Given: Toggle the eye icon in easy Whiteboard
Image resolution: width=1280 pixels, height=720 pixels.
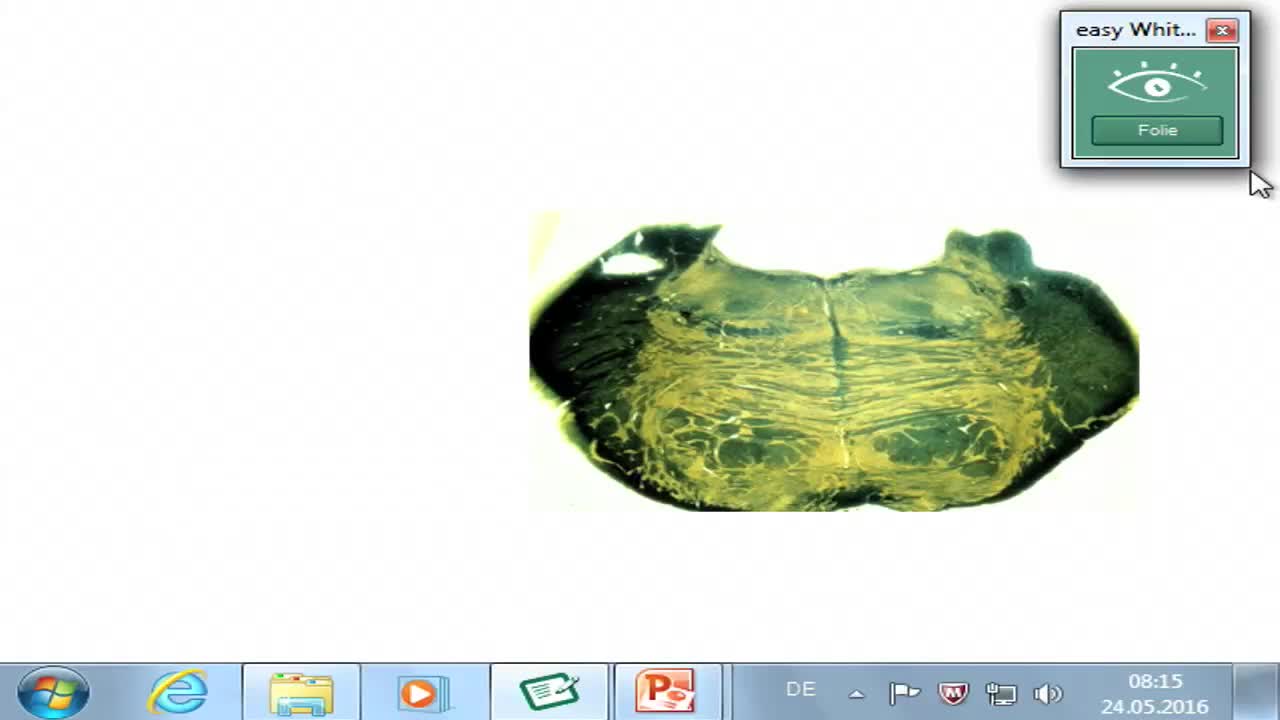Looking at the screenshot, I should coord(1154,85).
